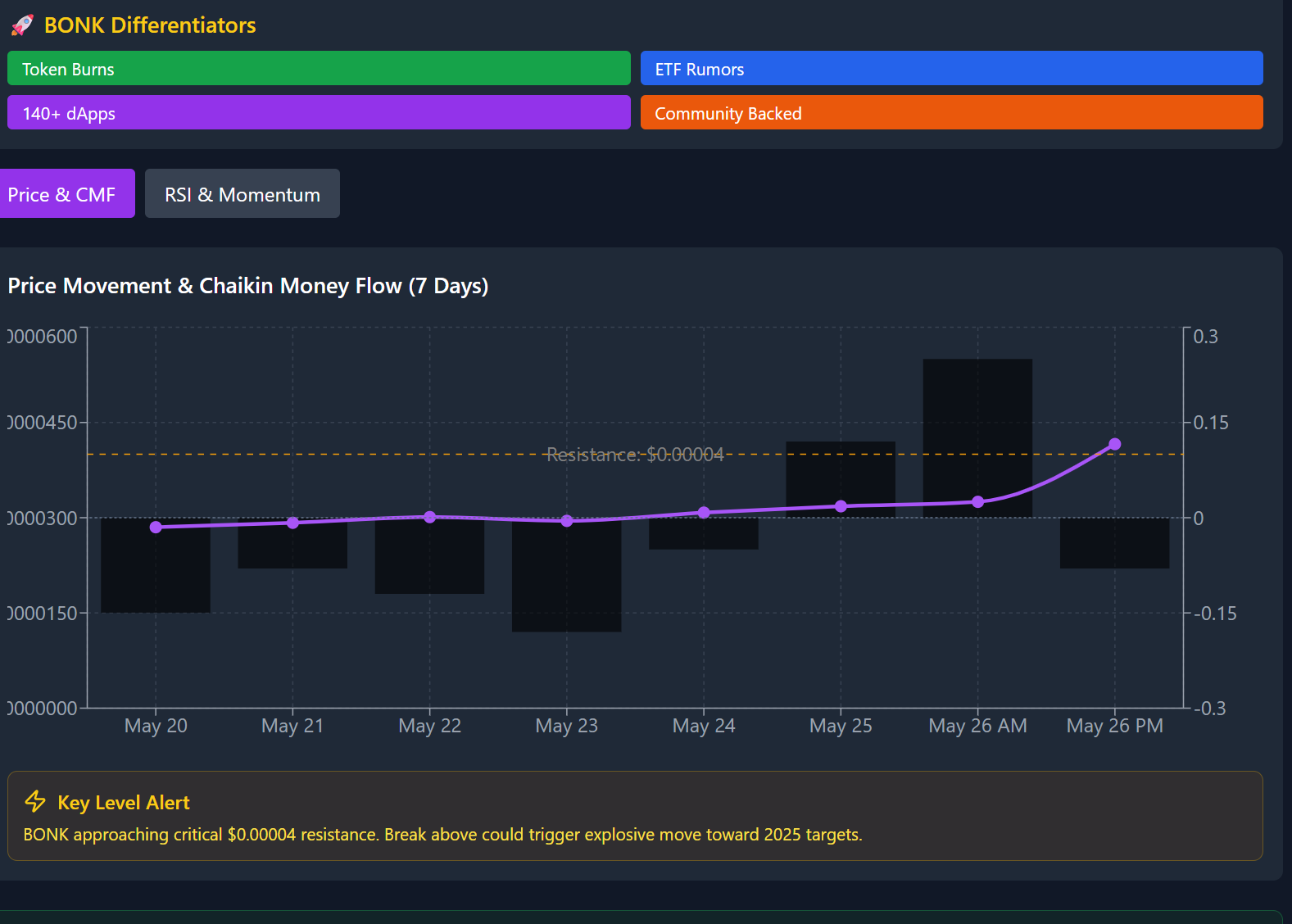Click the May 26 AM price data point

tap(977, 501)
